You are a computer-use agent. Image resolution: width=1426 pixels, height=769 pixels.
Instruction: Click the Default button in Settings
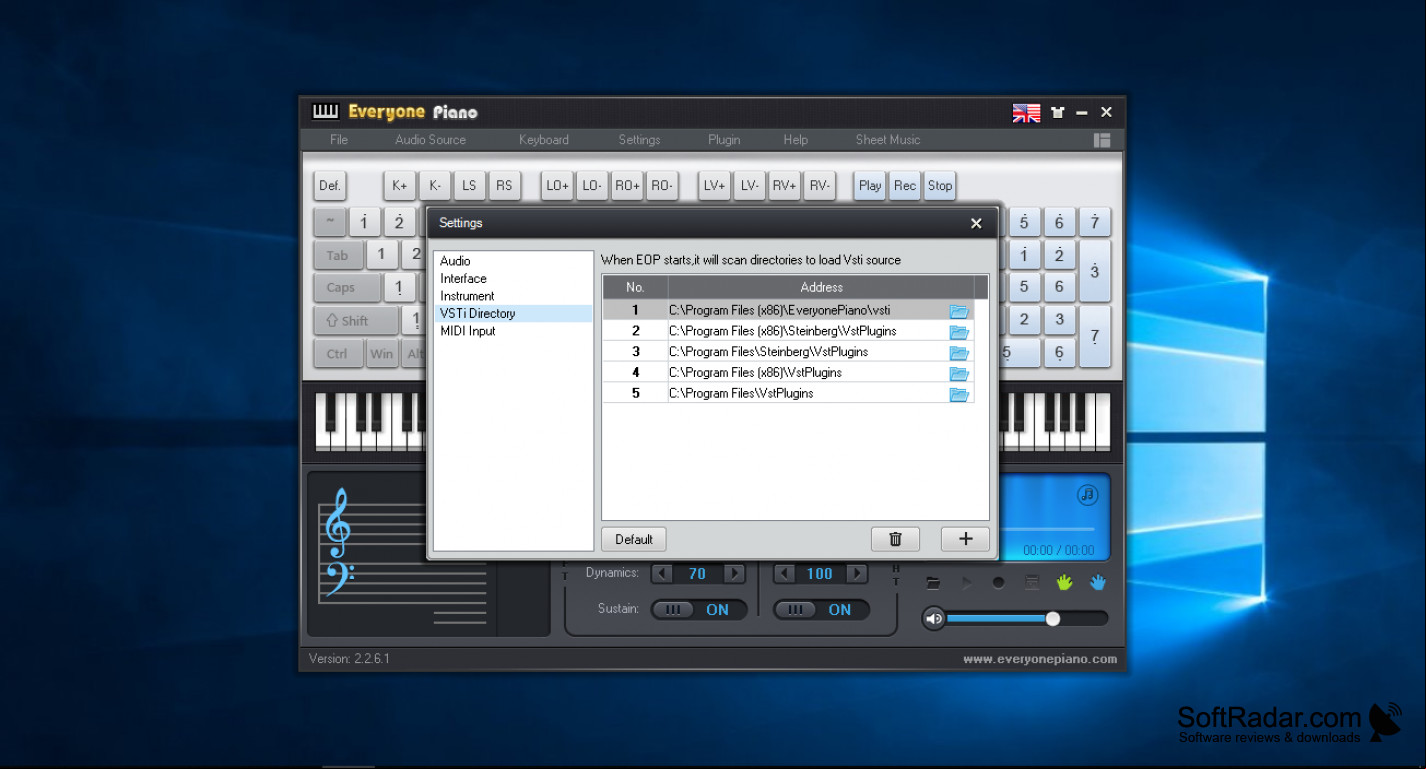click(634, 539)
